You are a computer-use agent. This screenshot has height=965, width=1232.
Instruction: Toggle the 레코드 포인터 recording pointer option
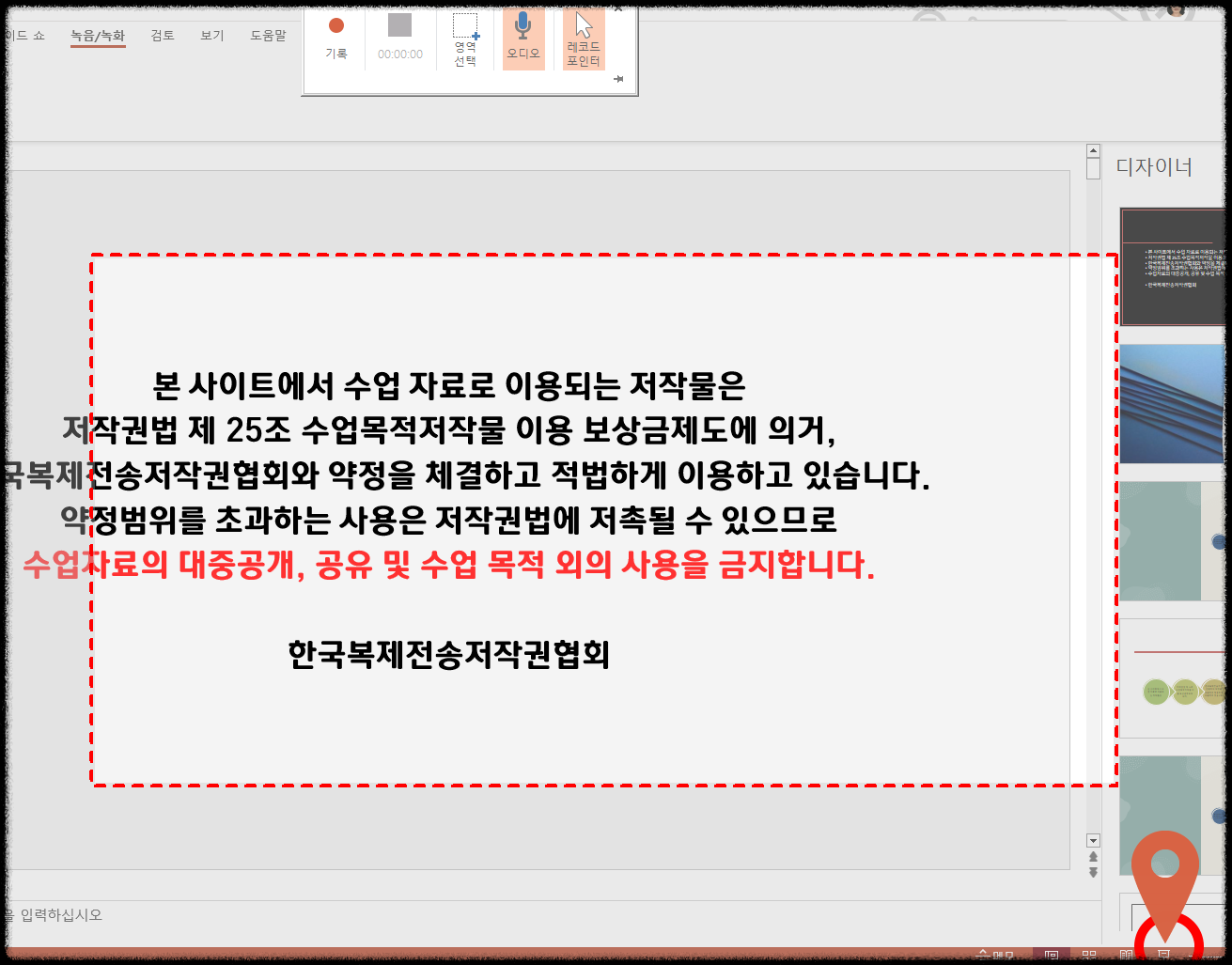(x=584, y=38)
